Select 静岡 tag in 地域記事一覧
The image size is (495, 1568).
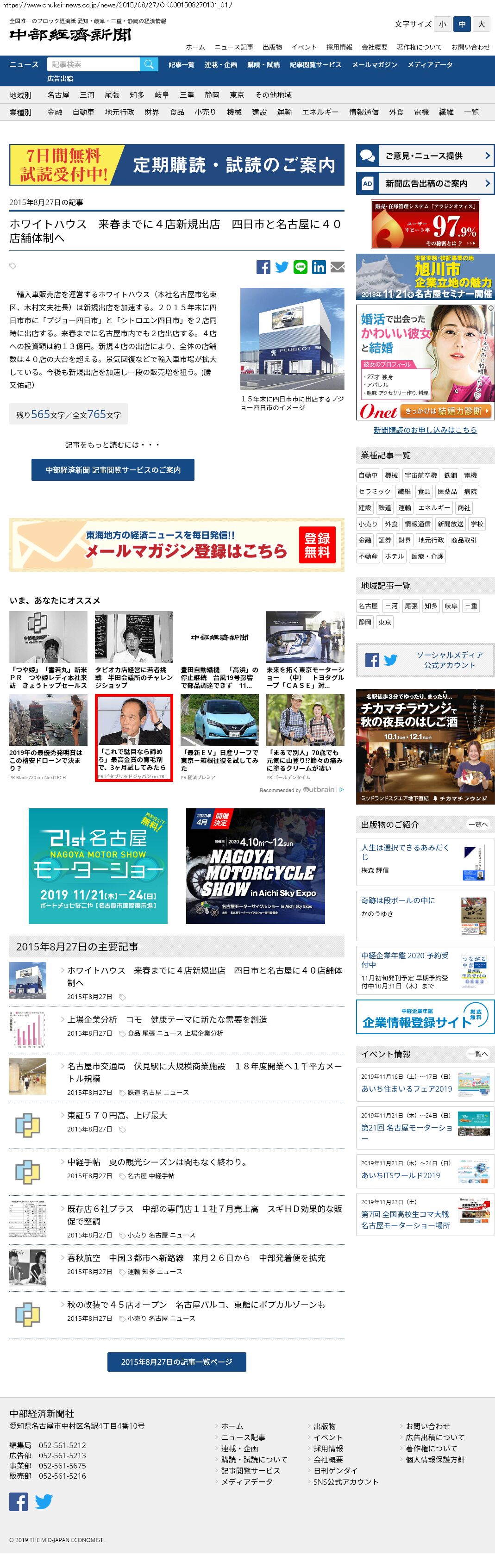pyautogui.click(x=365, y=622)
